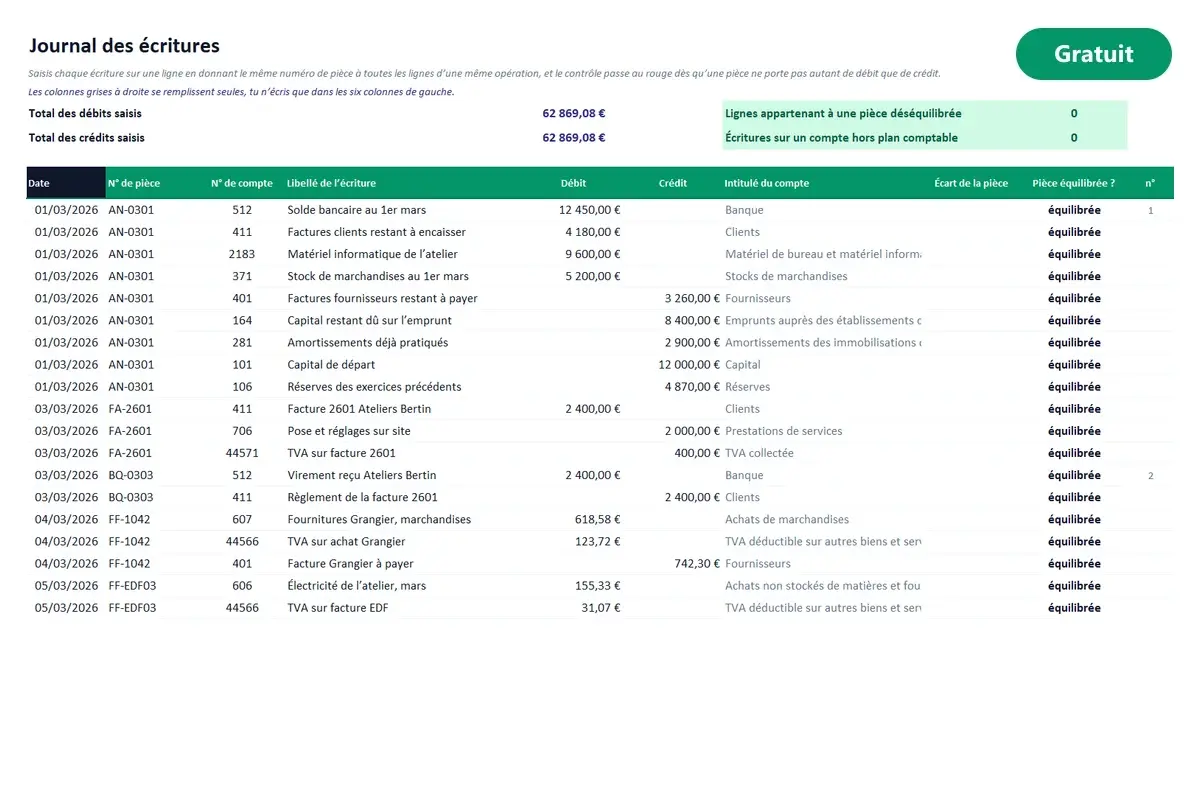Select the Total des débits saisis label
Viewport: 1200px width, 800px height.
coord(85,114)
